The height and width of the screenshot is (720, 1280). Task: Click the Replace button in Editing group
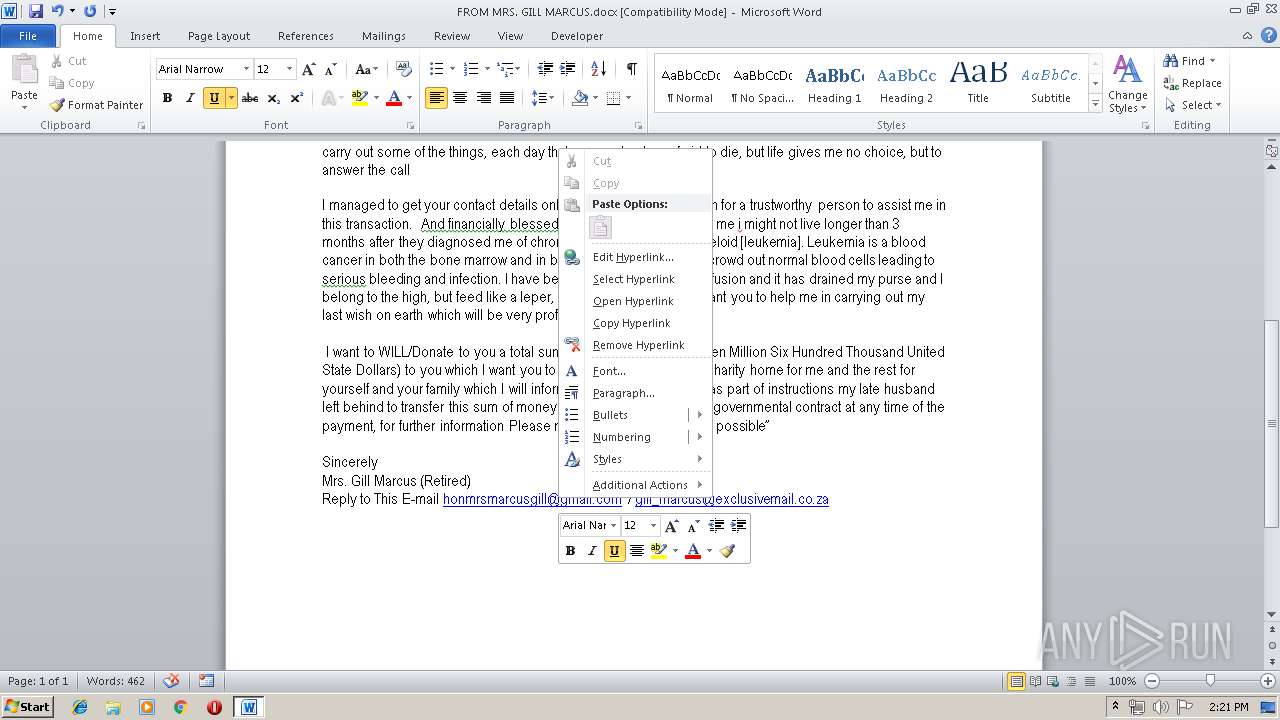click(x=1192, y=83)
